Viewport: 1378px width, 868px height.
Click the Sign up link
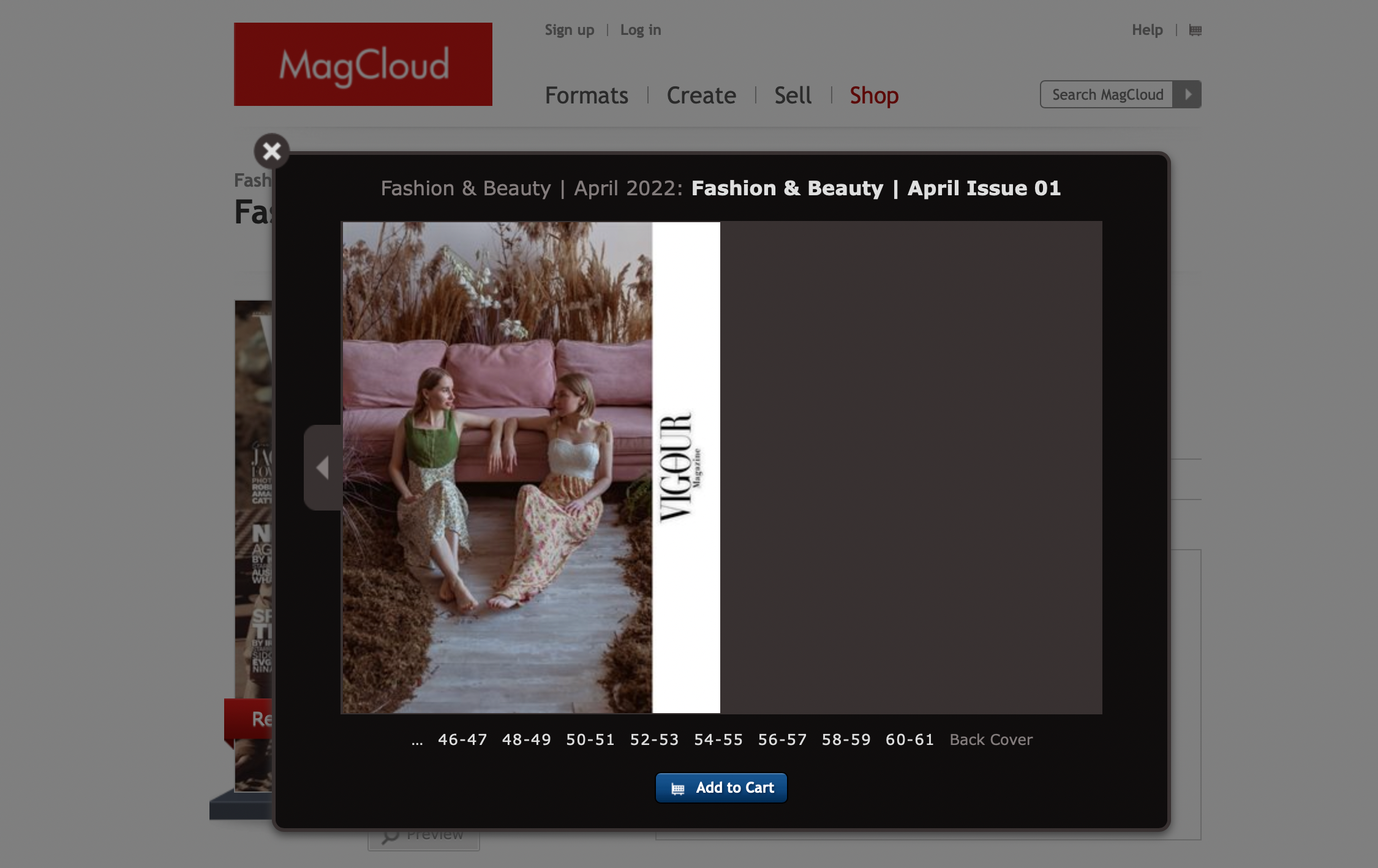point(569,29)
